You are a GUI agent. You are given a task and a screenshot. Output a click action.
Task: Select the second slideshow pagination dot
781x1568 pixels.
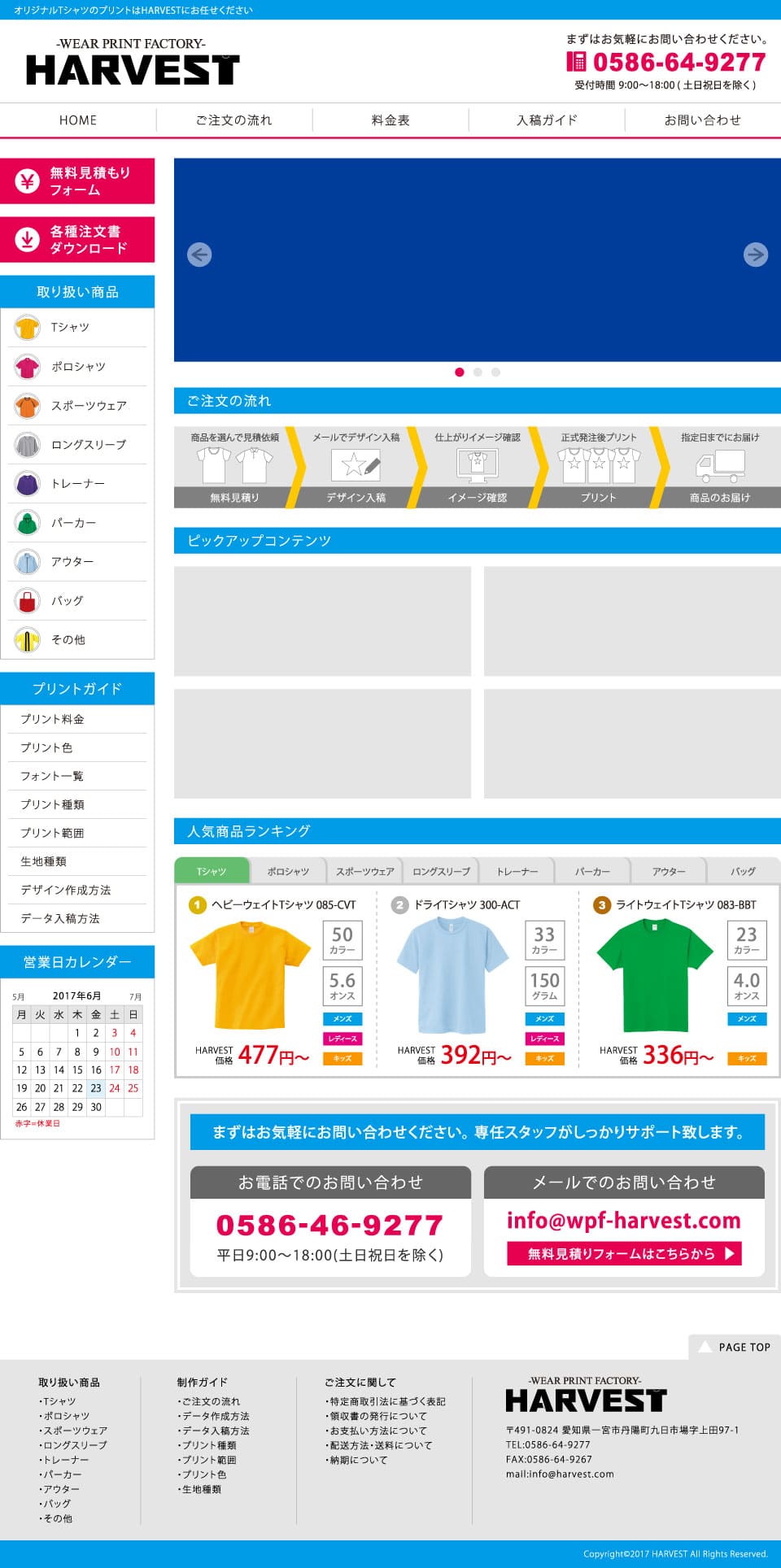(478, 372)
